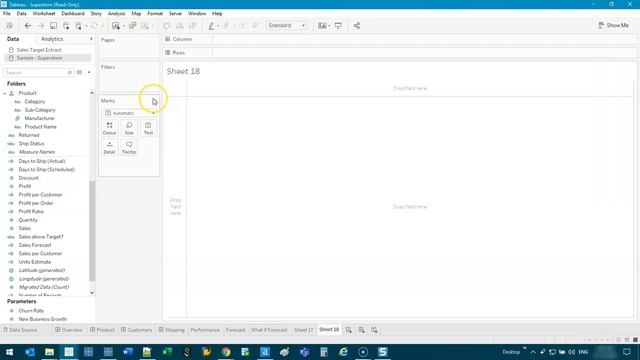Switch to Show Tabs view in status bar
Screen dimensions: 640x360
[619, 340]
